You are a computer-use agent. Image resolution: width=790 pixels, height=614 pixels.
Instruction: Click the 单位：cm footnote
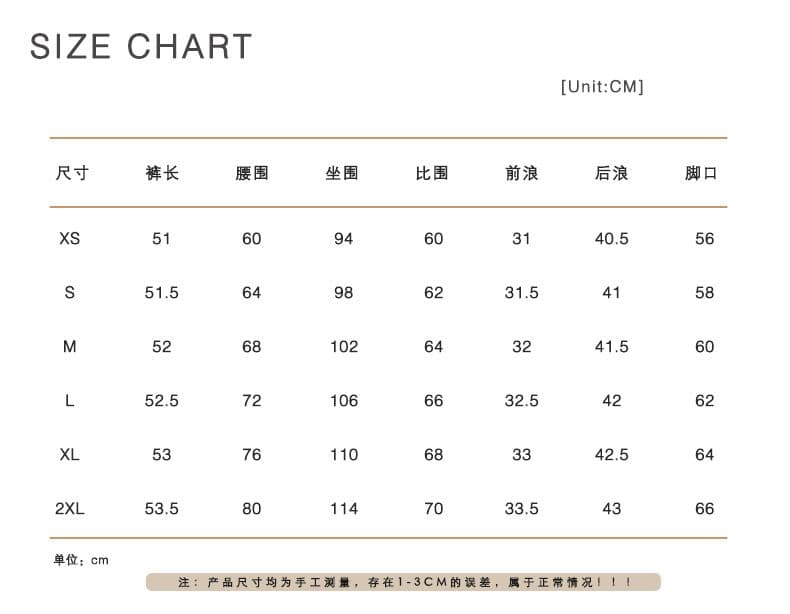click(x=81, y=560)
